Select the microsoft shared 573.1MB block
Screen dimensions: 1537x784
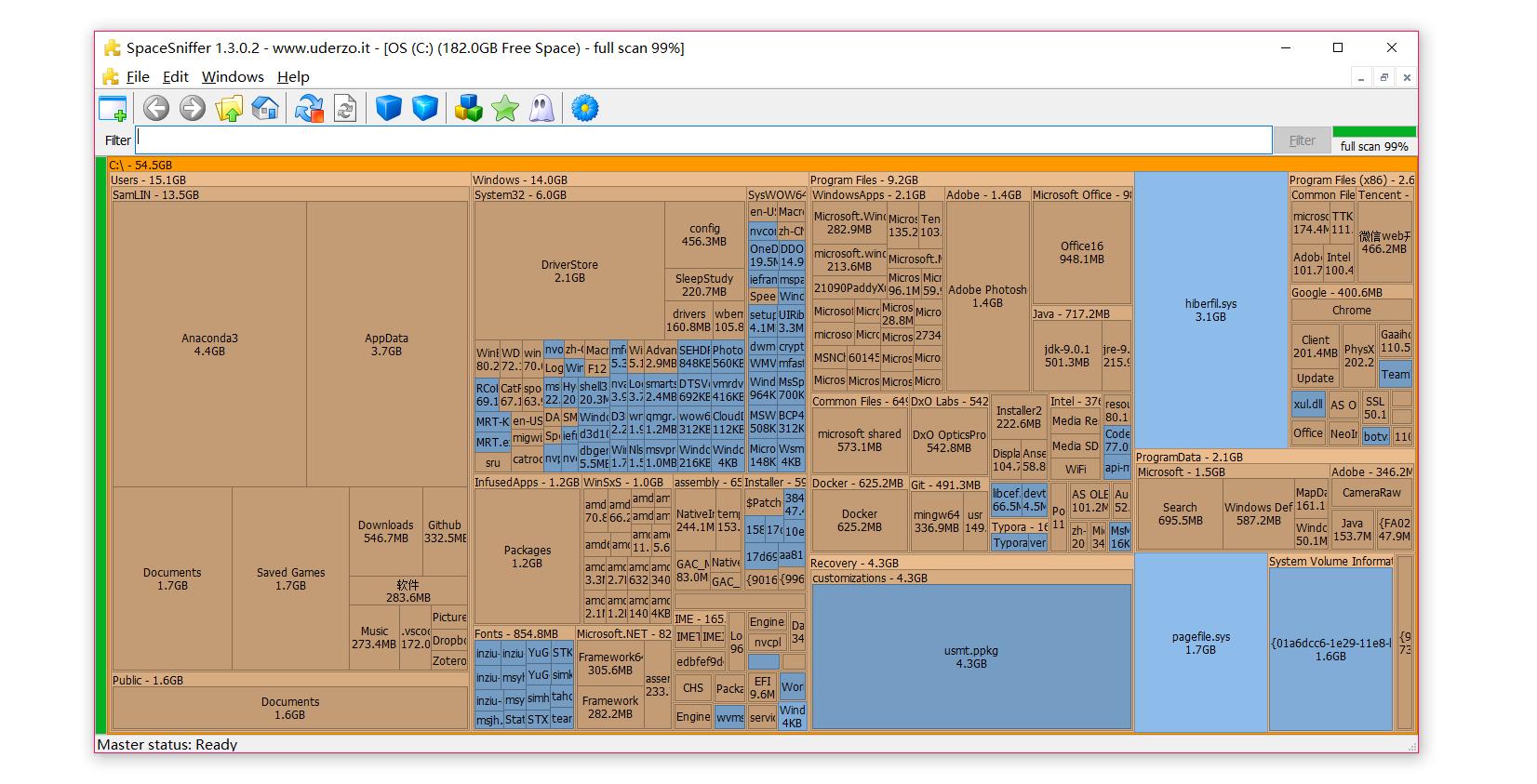pyautogui.click(x=859, y=440)
